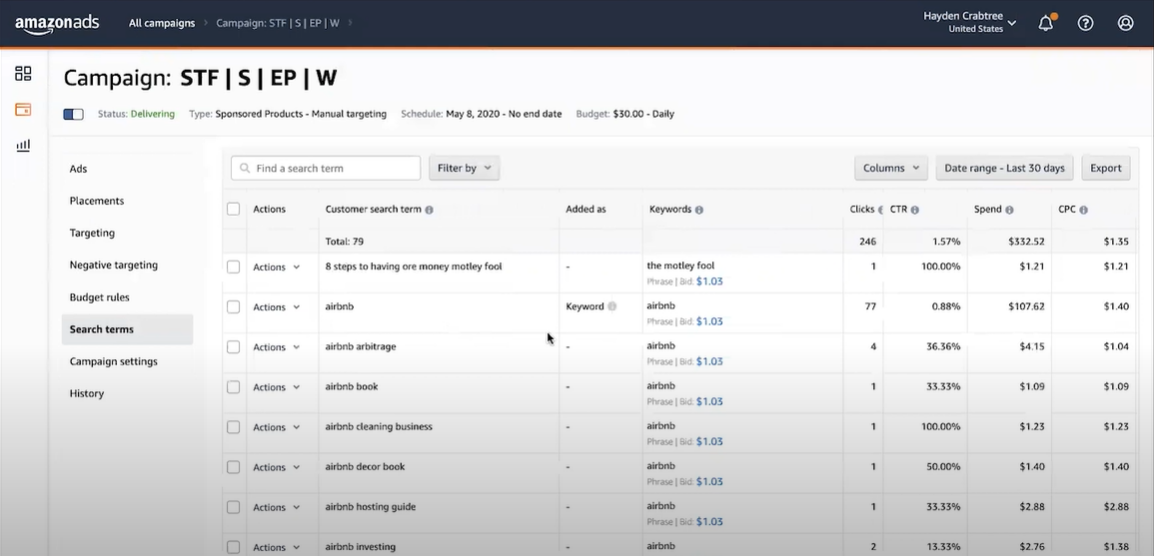Click the Find a search term field
1154x556 pixels.
(x=326, y=168)
